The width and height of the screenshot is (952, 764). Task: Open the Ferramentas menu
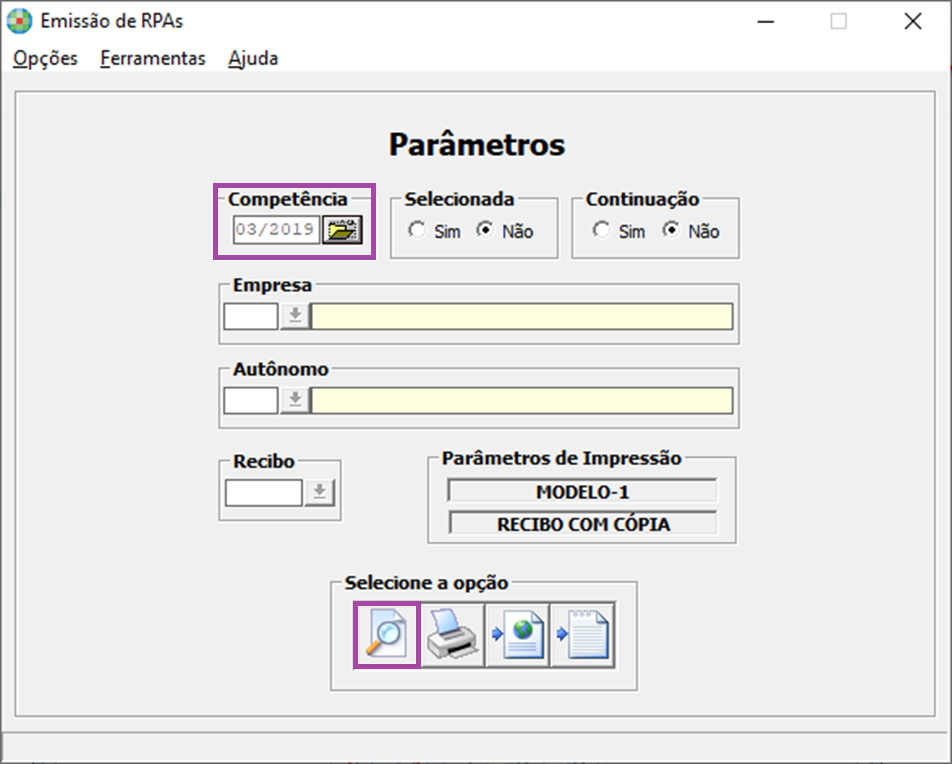pos(153,58)
